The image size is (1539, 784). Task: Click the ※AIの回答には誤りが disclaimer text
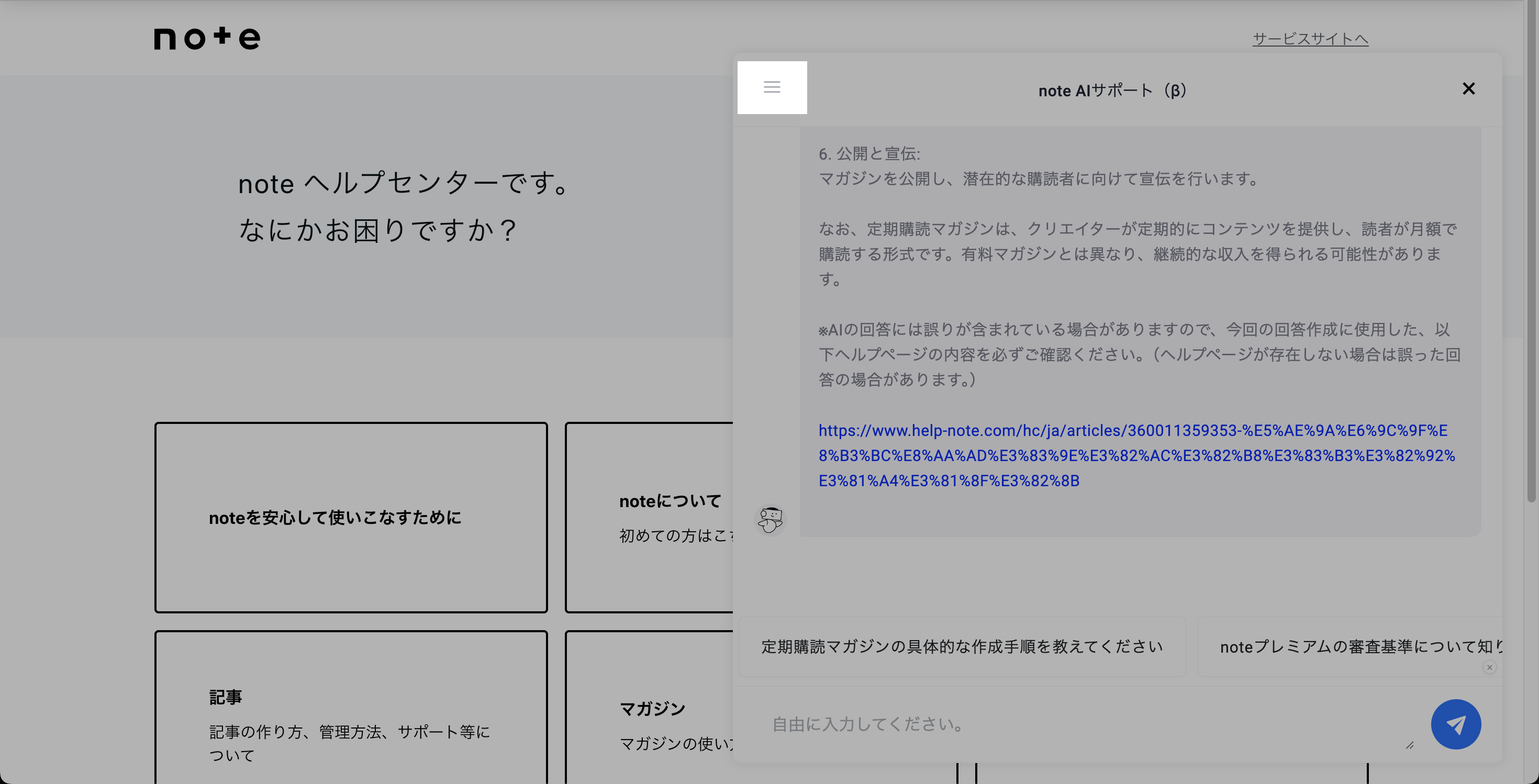point(1139,354)
